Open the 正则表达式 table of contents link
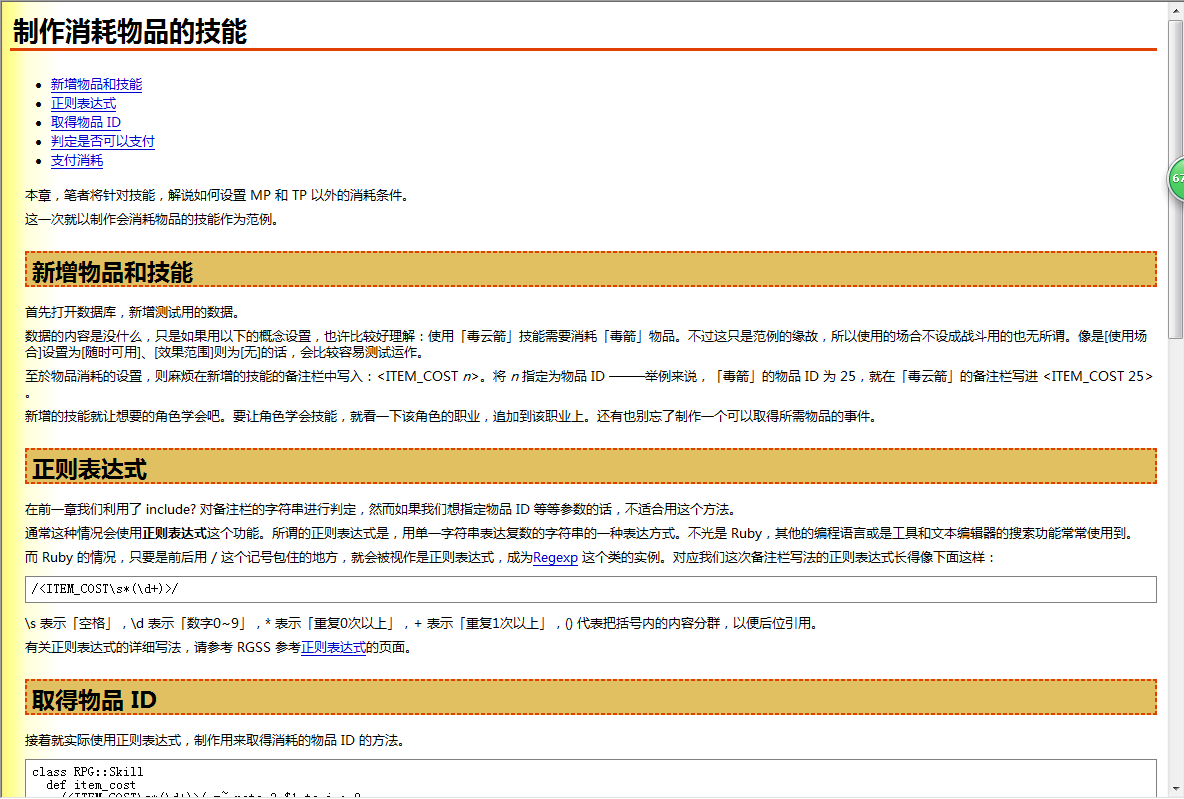 pos(83,103)
